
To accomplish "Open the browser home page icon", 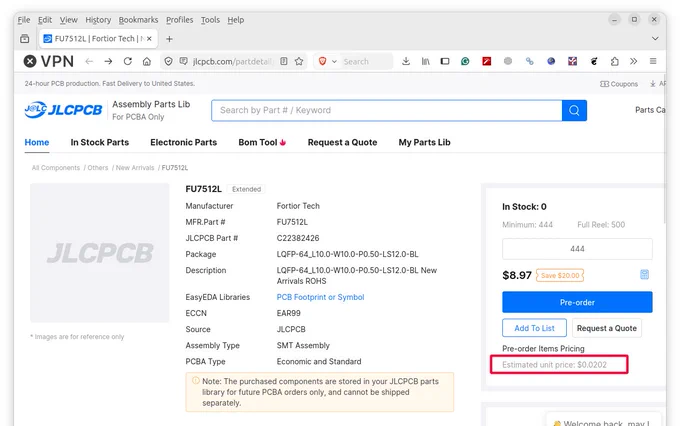I will [x=147, y=62].
